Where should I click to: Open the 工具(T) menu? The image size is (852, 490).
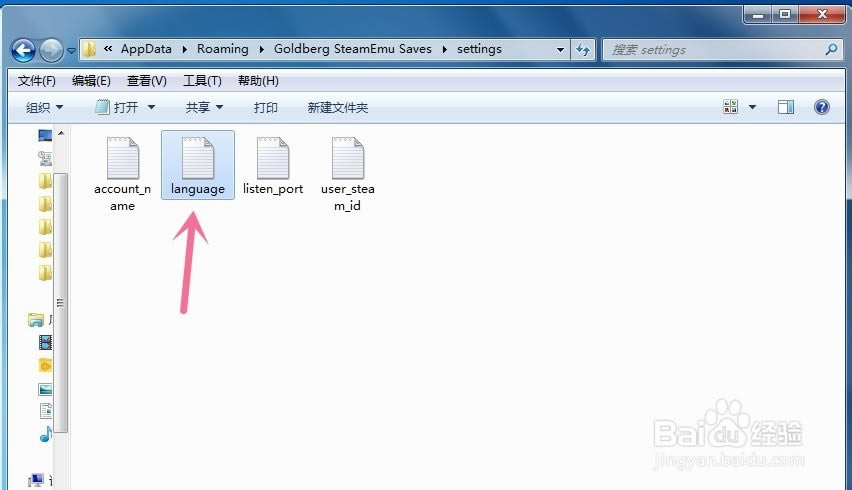[202, 81]
